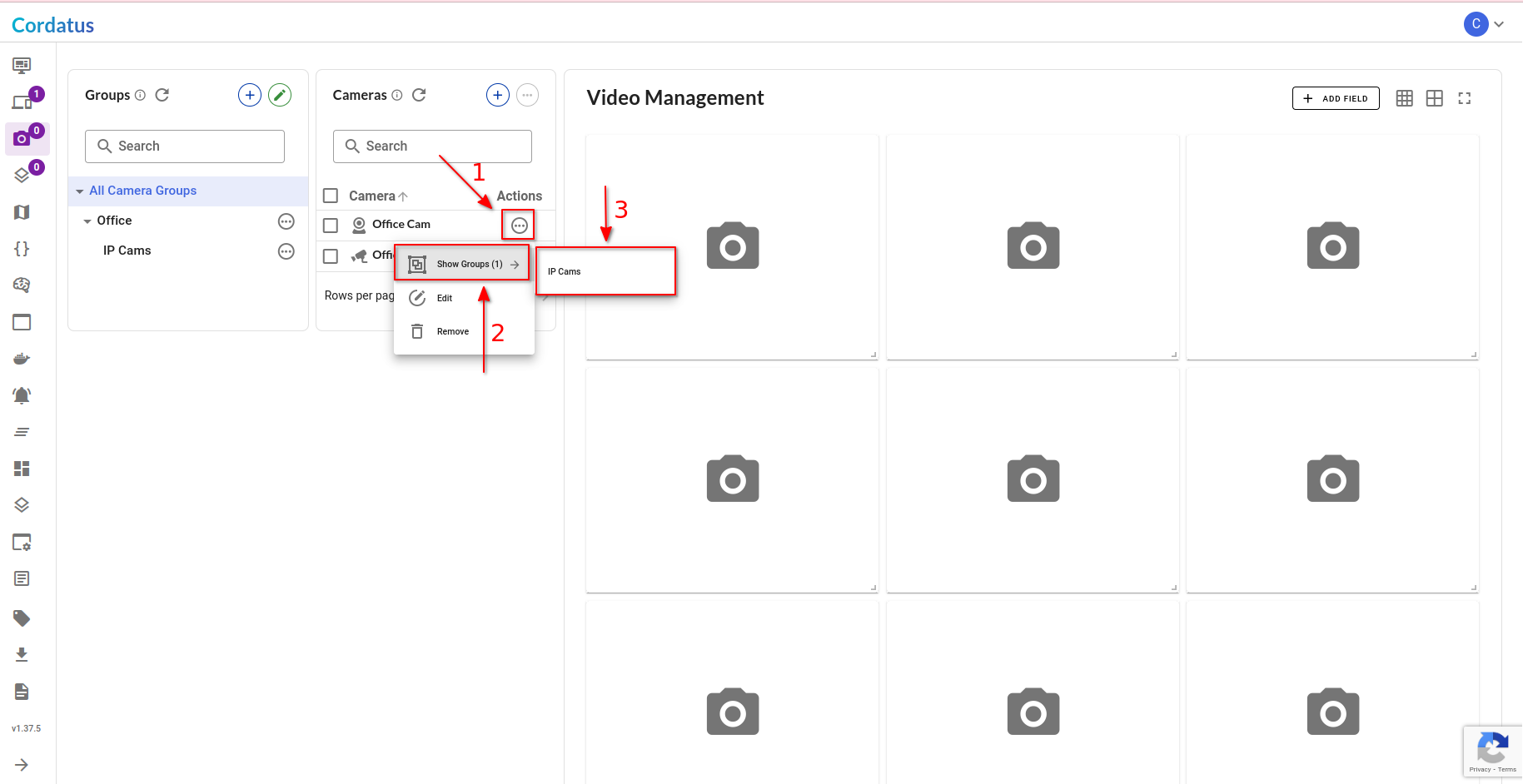This screenshot has width=1523, height=784.
Task: Click the green edit groups pencil icon
Action: pos(280,95)
